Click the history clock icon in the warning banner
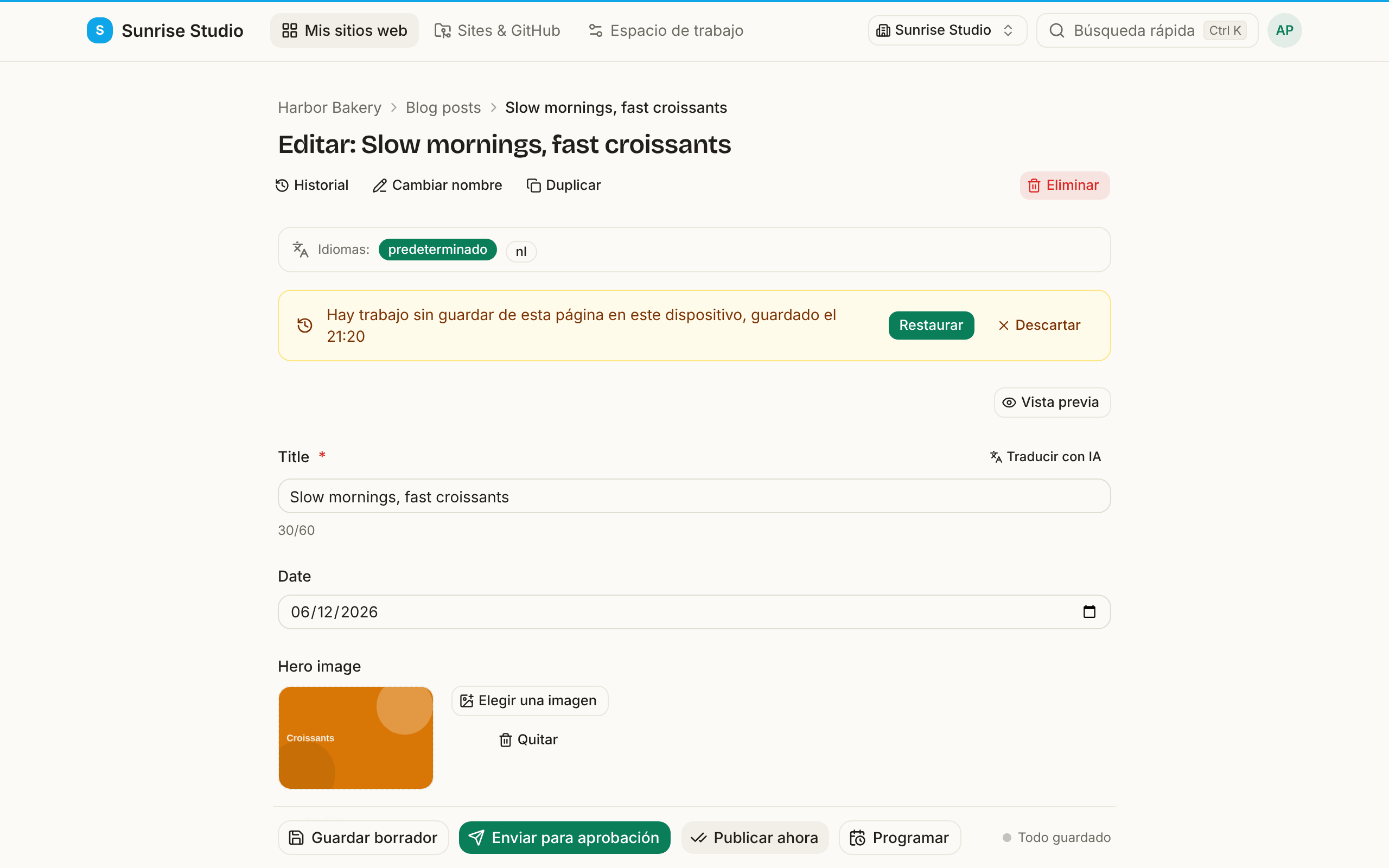Image resolution: width=1389 pixels, height=868 pixels. pyautogui.click(x=305, y=325)
